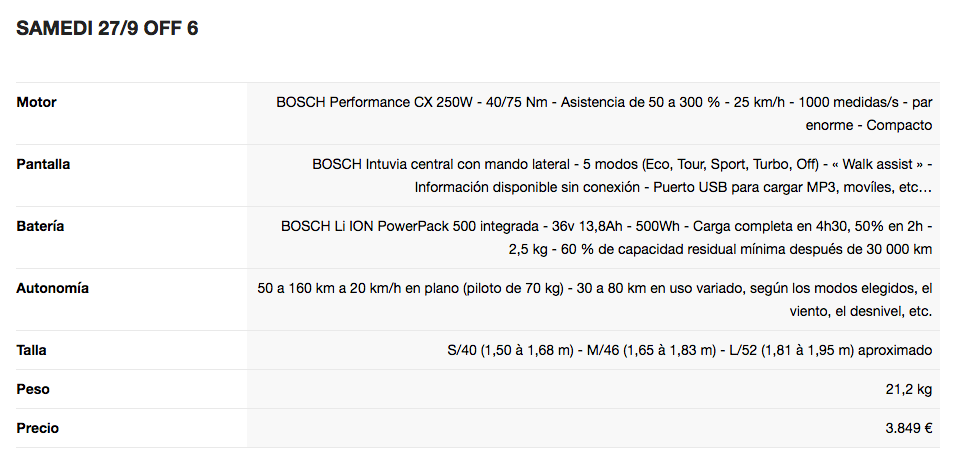The width and height of the screenshot is (954, 456).
Task: Select the 'viento, el desnivel, etc.' line
Action: pos(860,311)
